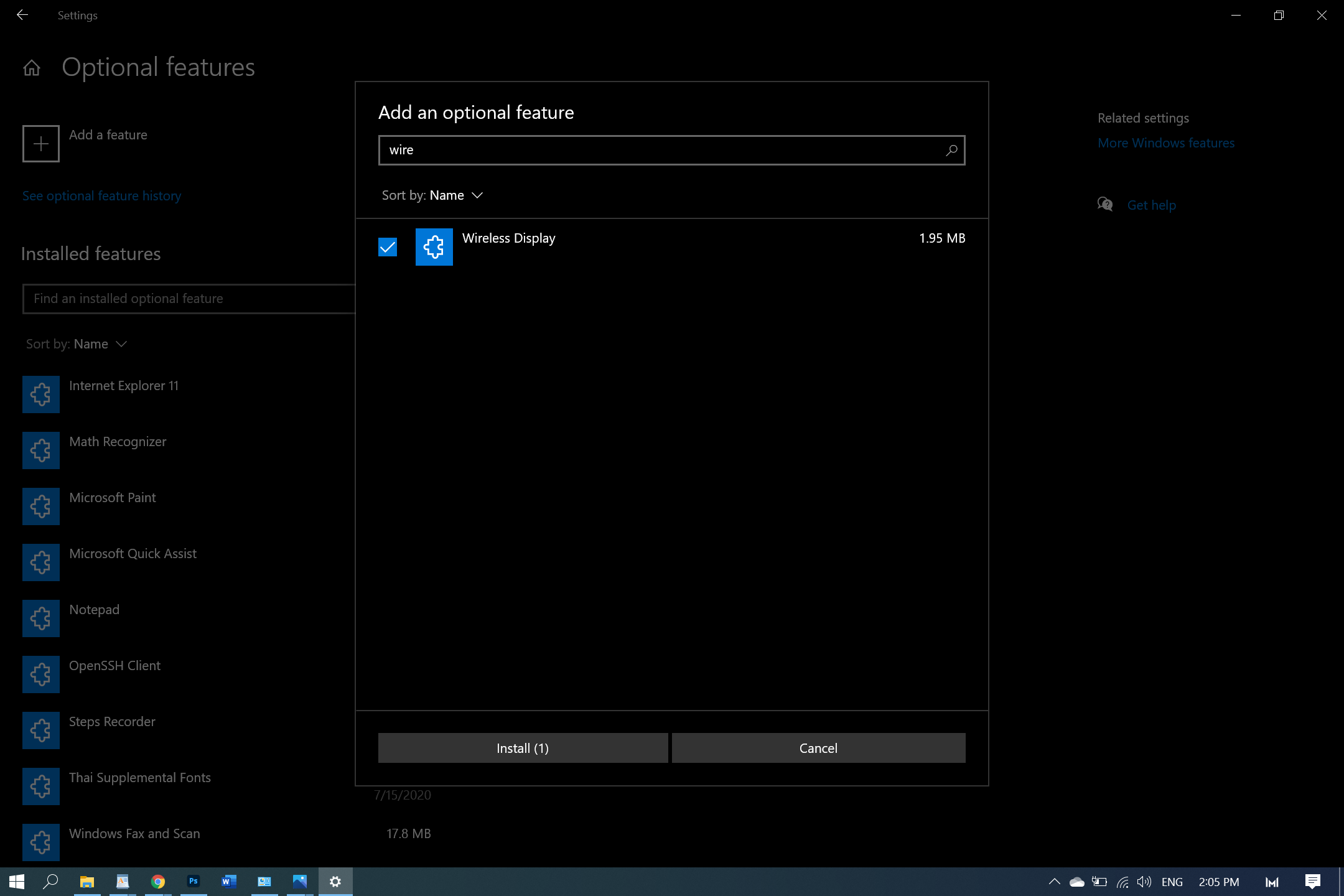1344x896 pixels.
Task: Click the Add a feature label
Action: coord(108,135)
